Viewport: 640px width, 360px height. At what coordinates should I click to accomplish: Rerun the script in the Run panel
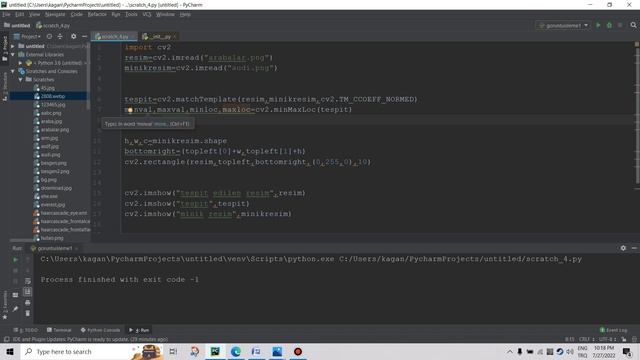point(16,260)
